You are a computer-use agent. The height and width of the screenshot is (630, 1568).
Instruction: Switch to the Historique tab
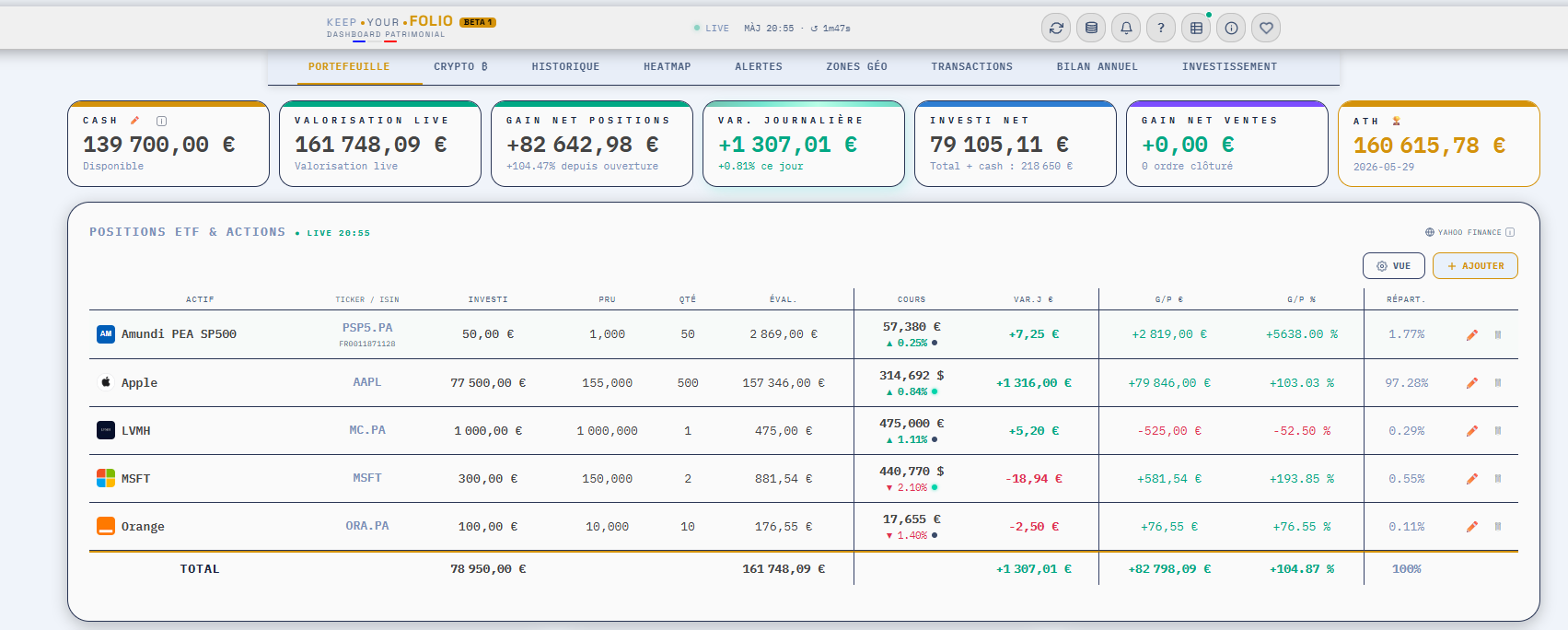click(565, 67)
